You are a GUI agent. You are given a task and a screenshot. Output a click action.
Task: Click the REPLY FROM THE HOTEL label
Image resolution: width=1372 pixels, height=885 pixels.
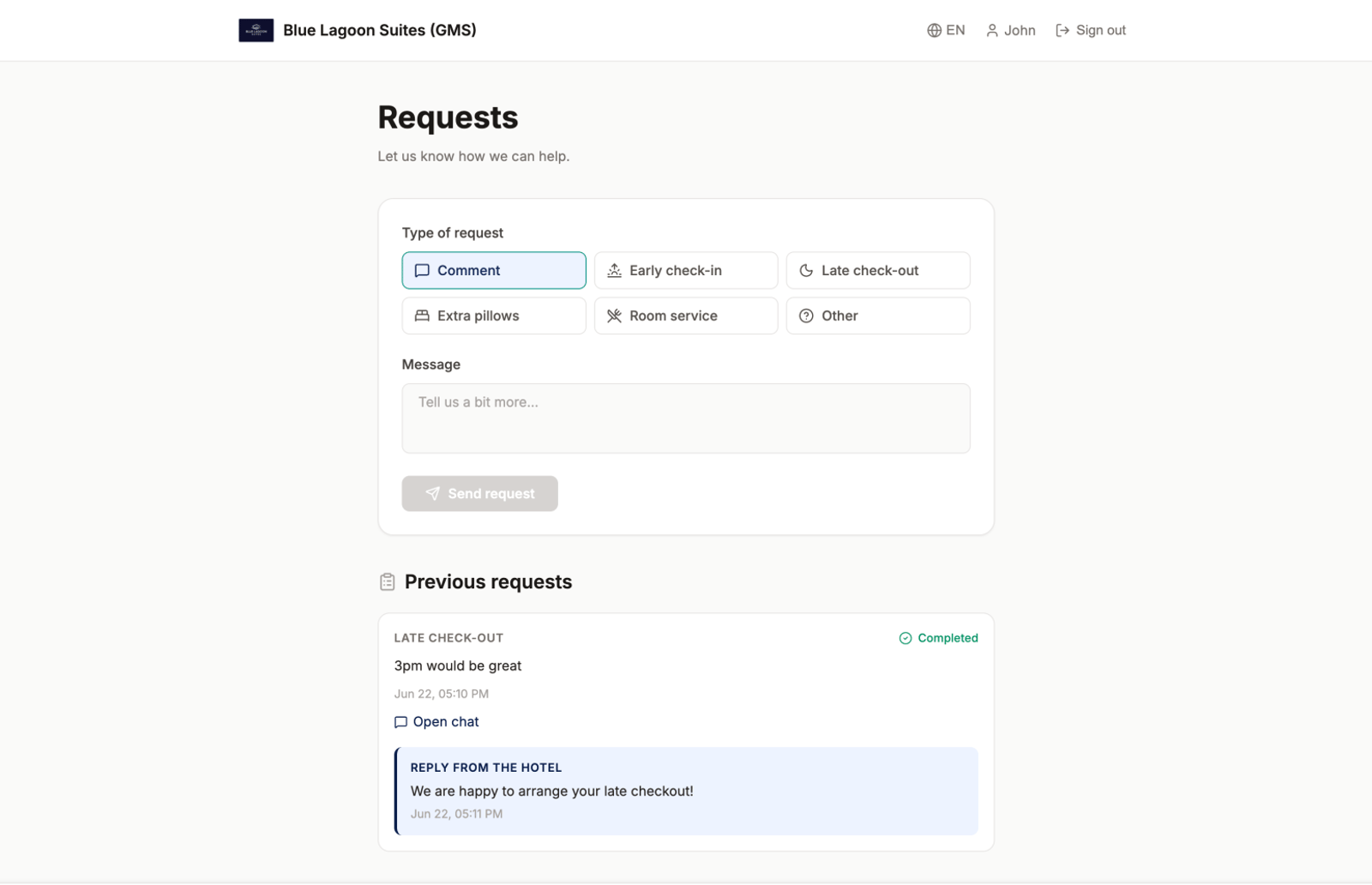pos(486,768)
